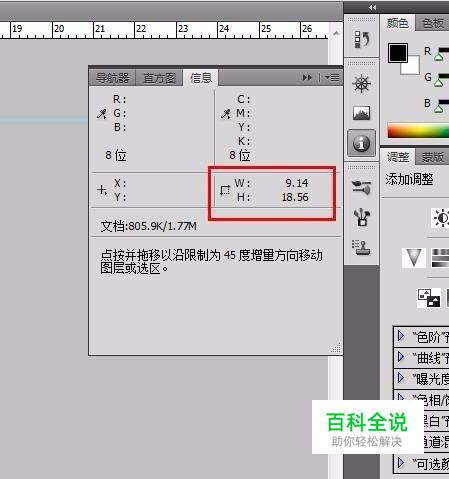Click the 8 位 label under CMYK
Image resolution: width=449 pixels, height=479 pixels.
tap(240, 155)
